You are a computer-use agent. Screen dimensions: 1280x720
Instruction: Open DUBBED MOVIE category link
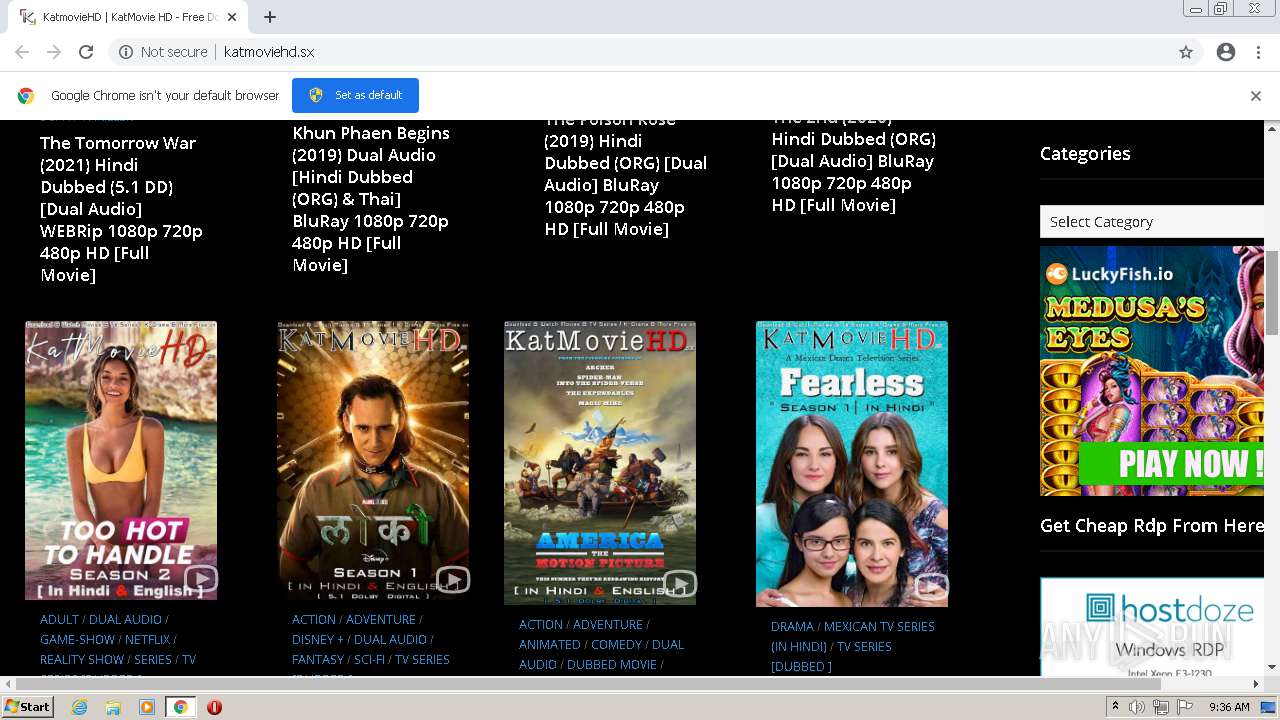point(612,665)
